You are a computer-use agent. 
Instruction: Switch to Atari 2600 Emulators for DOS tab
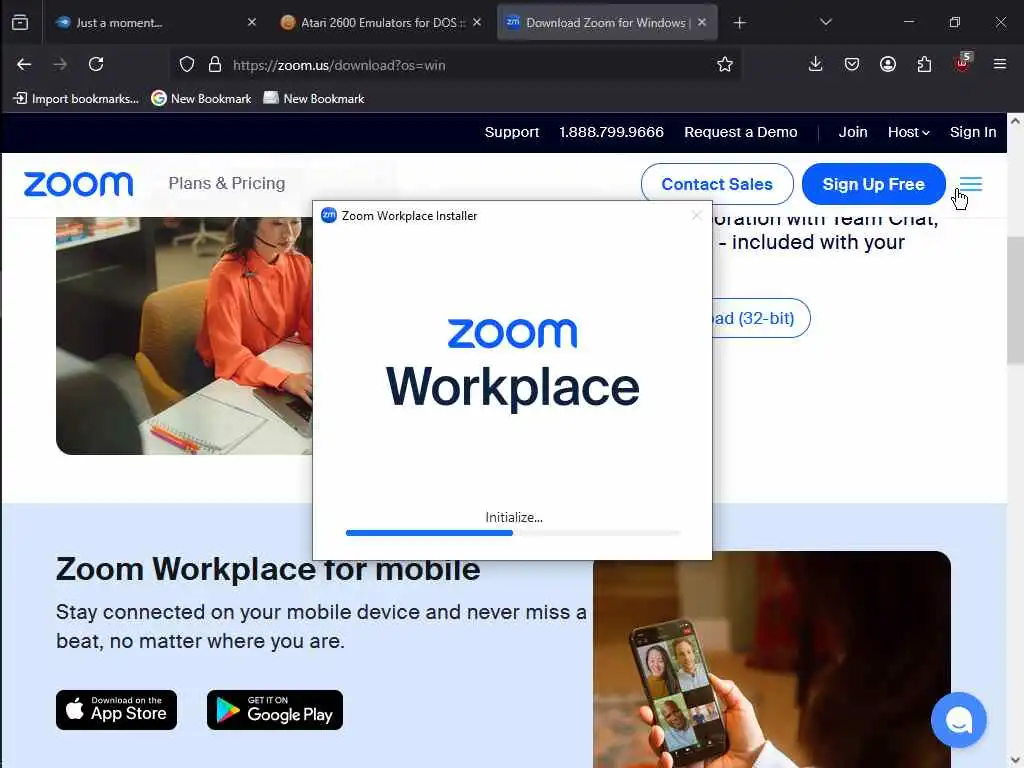coord(382,23)
